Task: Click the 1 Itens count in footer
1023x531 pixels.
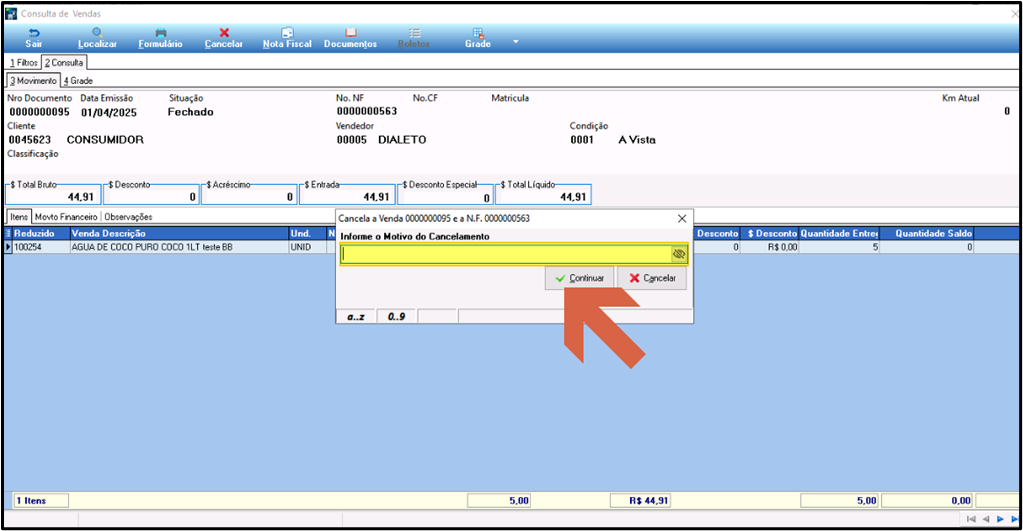Action: (41, 500)
